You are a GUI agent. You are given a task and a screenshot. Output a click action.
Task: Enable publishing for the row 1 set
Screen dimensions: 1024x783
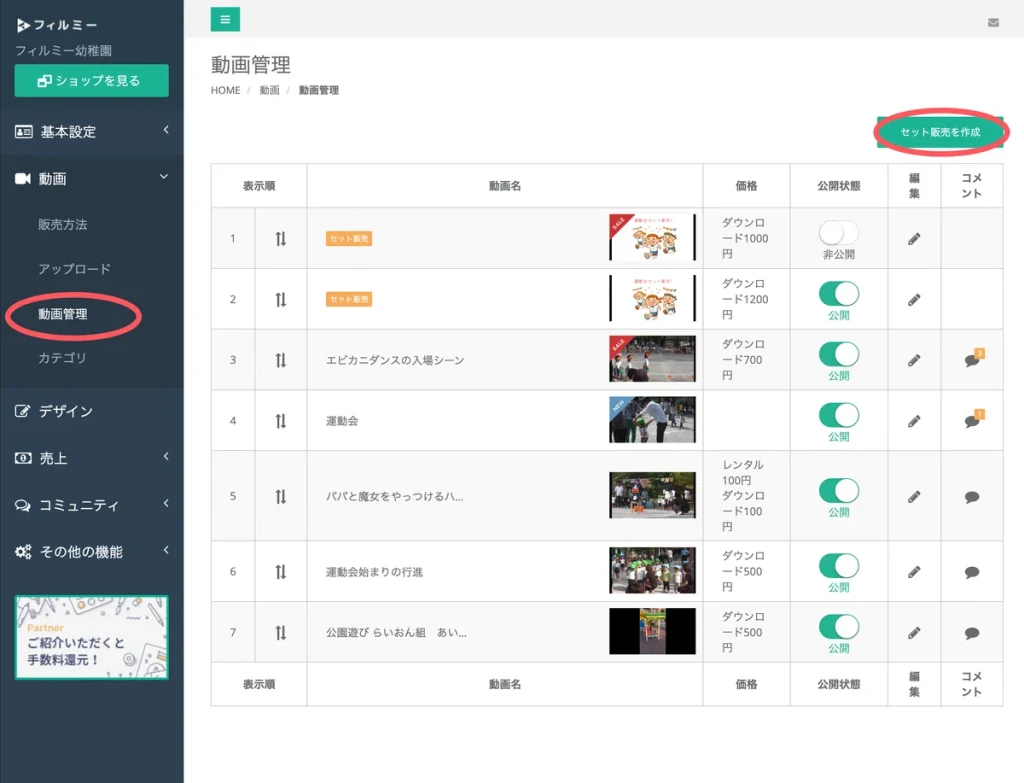(838, 233)
